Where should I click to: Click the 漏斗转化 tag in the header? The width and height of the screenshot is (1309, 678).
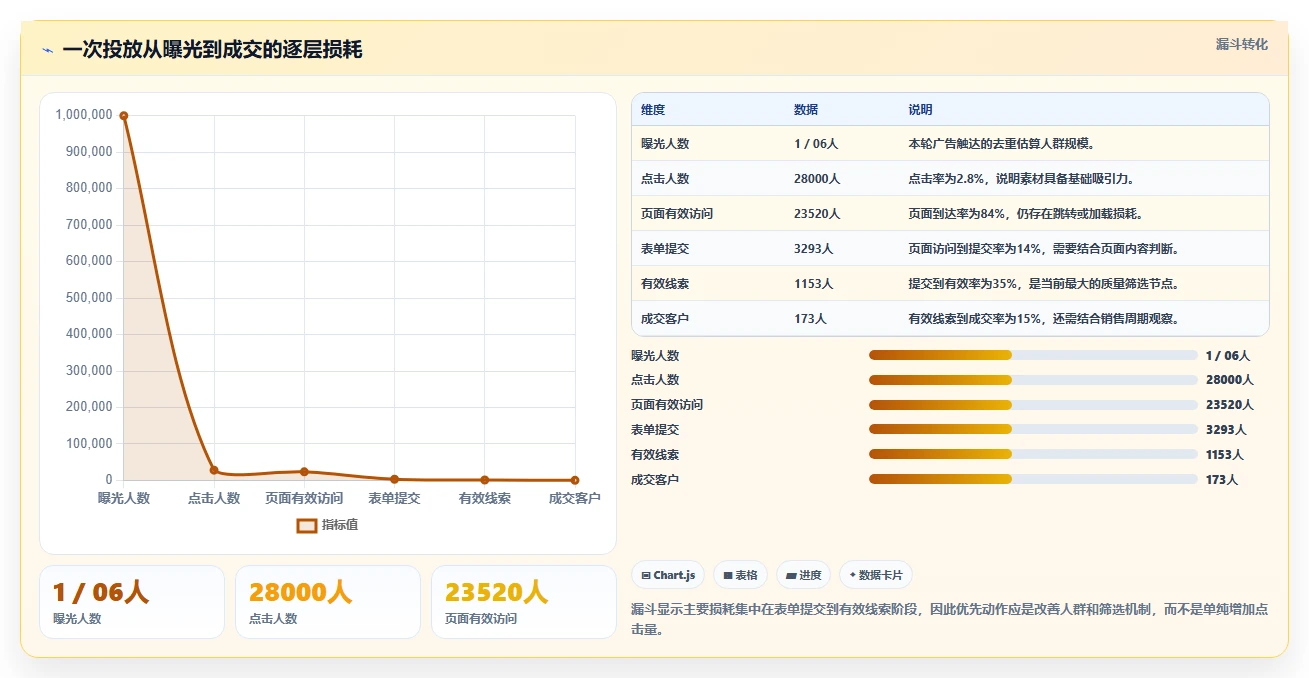point(1241,44)
